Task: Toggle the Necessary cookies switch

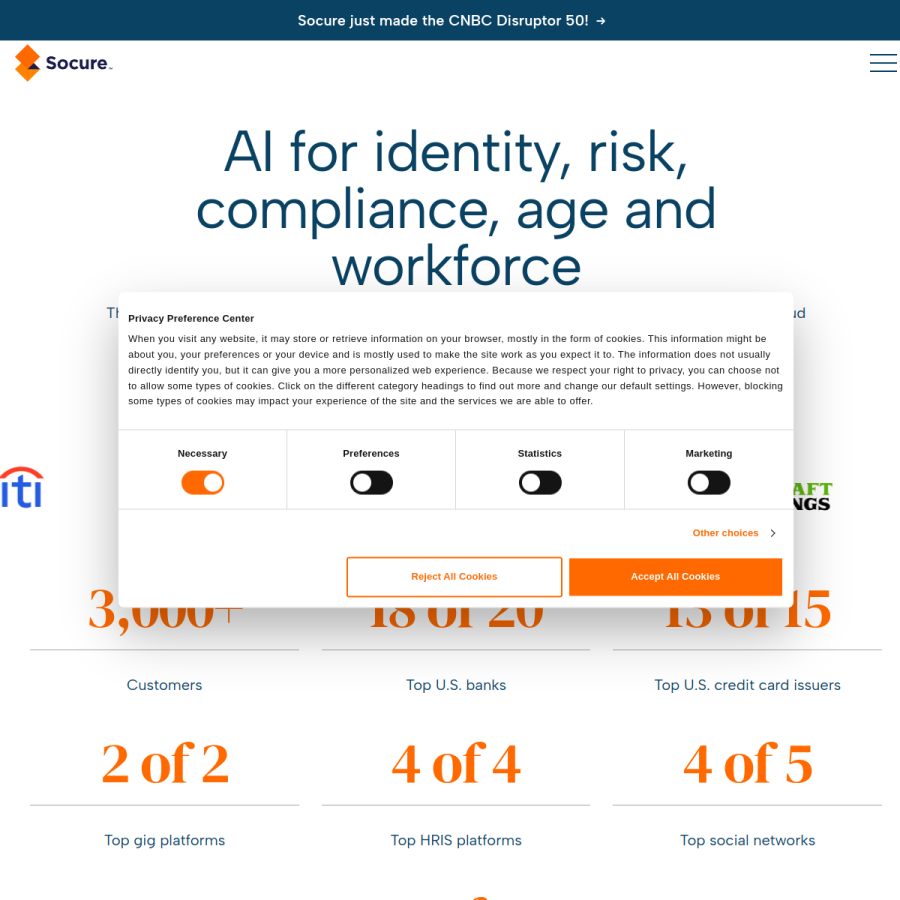Action: click(x=203, y=483)
